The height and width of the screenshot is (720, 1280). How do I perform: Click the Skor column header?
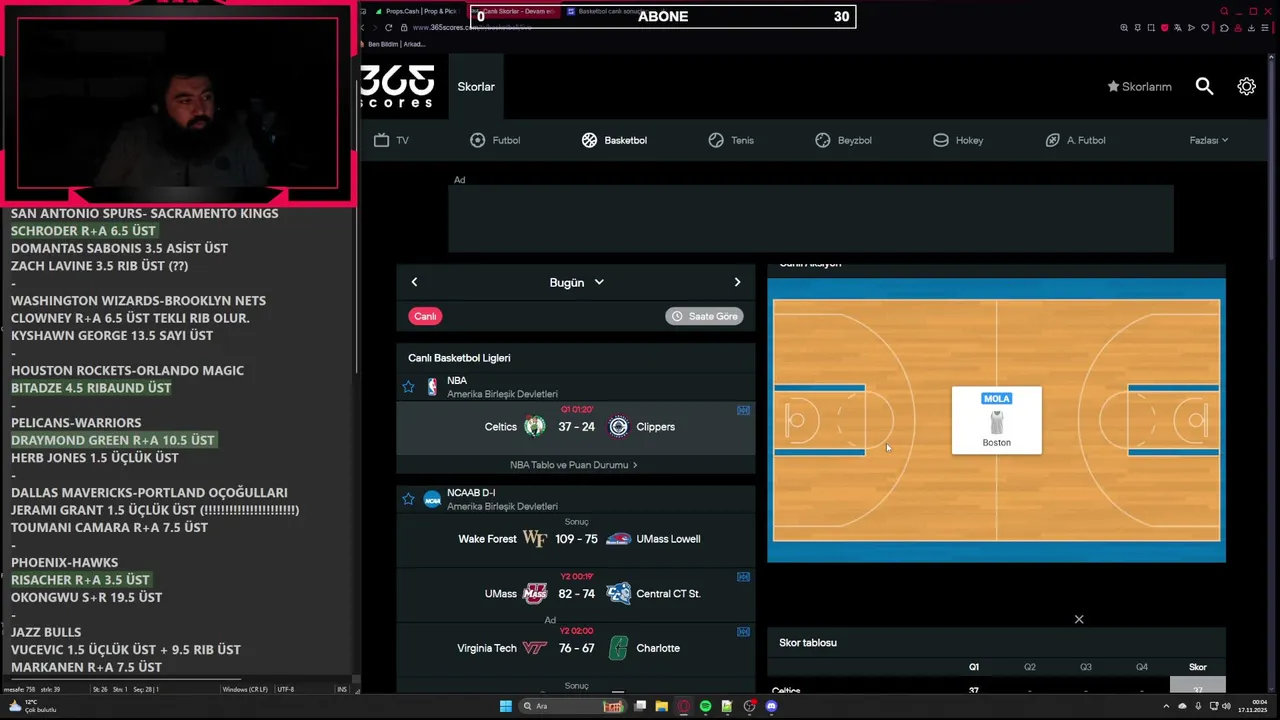[x=1197, y=667]
